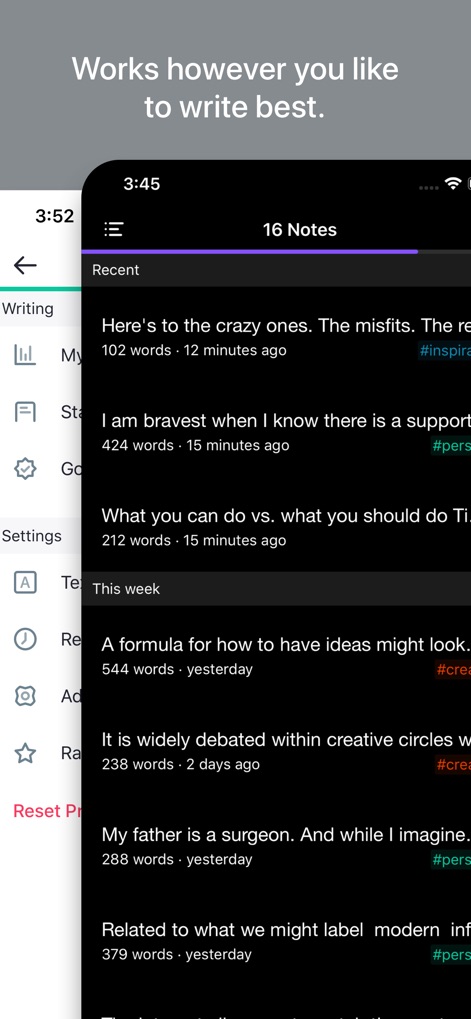Screen dimensions: 471x1019
Task: Open the bar chart statistics icon
Action: (25, 355)
